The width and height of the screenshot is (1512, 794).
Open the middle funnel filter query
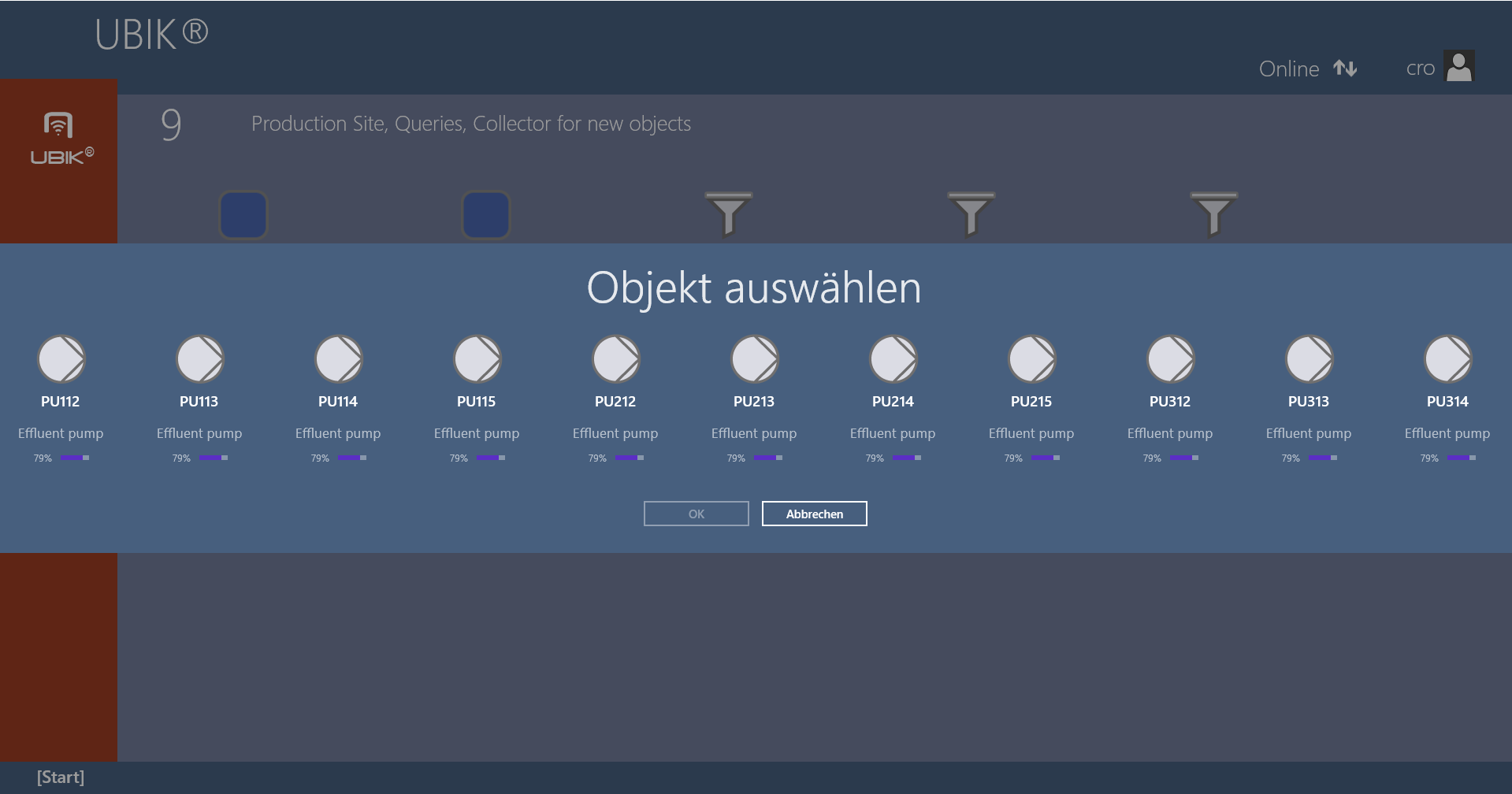[971, 214]
